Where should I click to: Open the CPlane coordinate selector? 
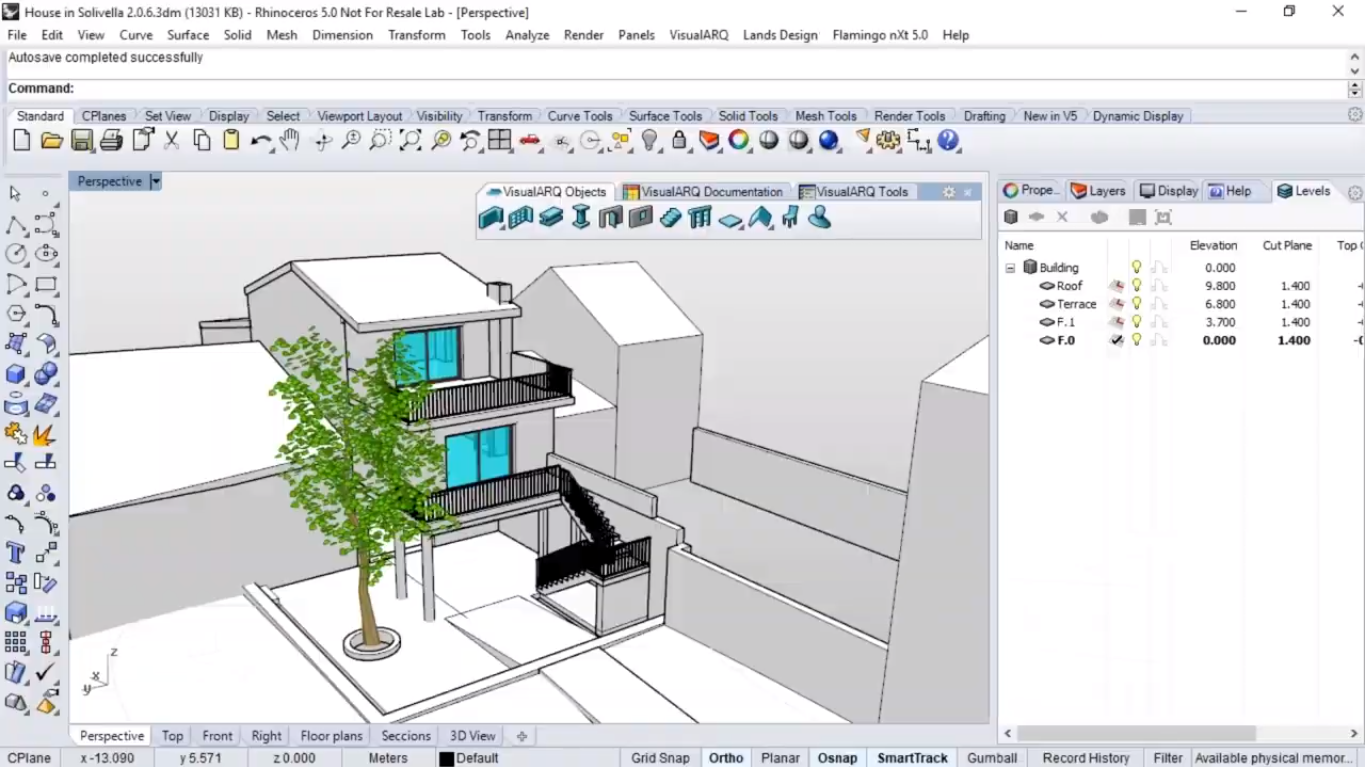click(x=30, y=758)
